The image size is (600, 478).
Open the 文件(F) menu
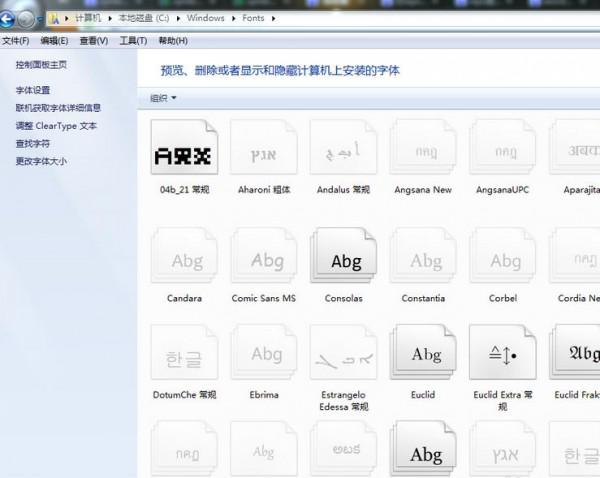click(x=15, y=41)
